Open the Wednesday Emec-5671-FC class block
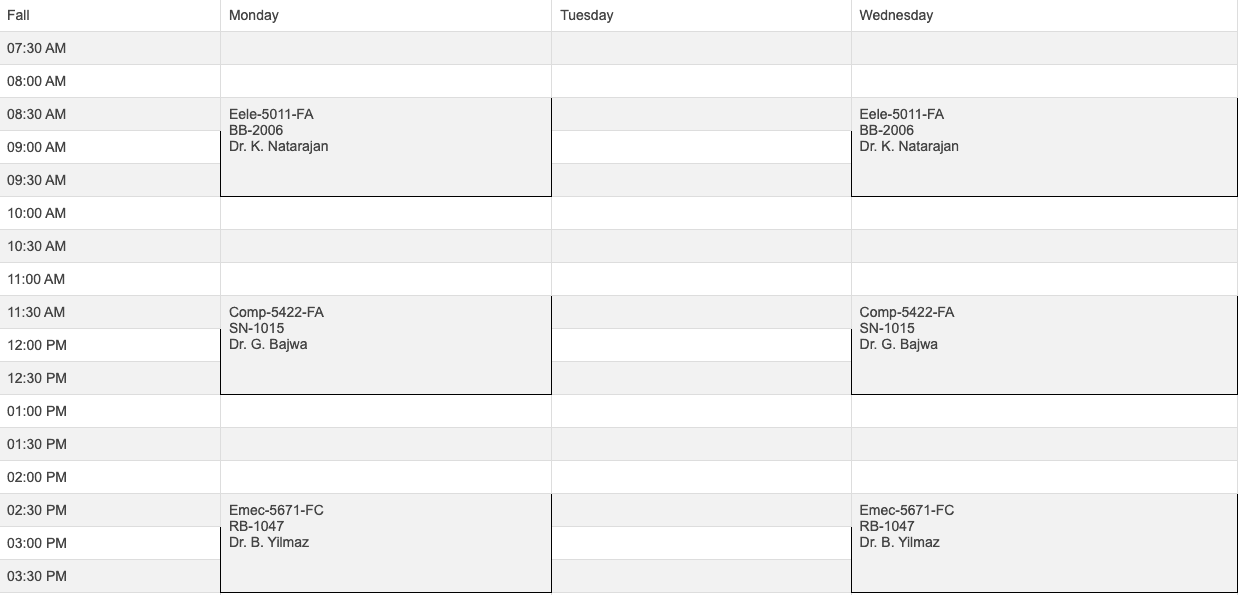1238x595 pixels. (1044, 543)
